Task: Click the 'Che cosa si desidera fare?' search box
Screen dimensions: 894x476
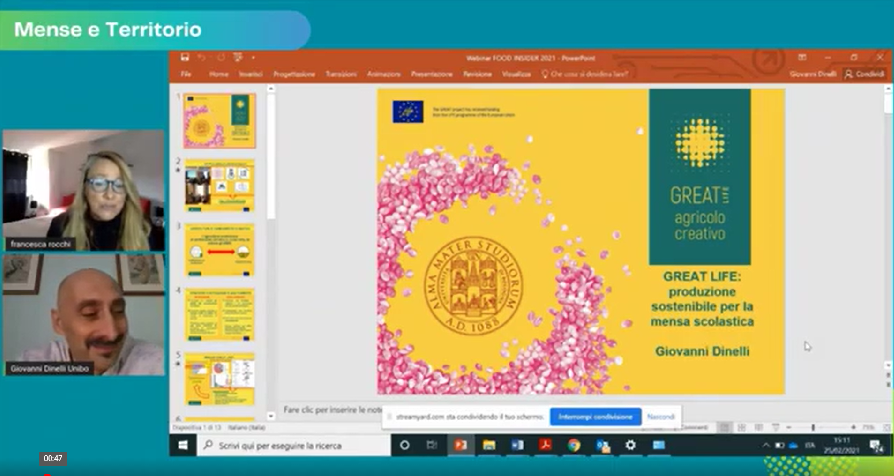Action: (x=585, y=74)
